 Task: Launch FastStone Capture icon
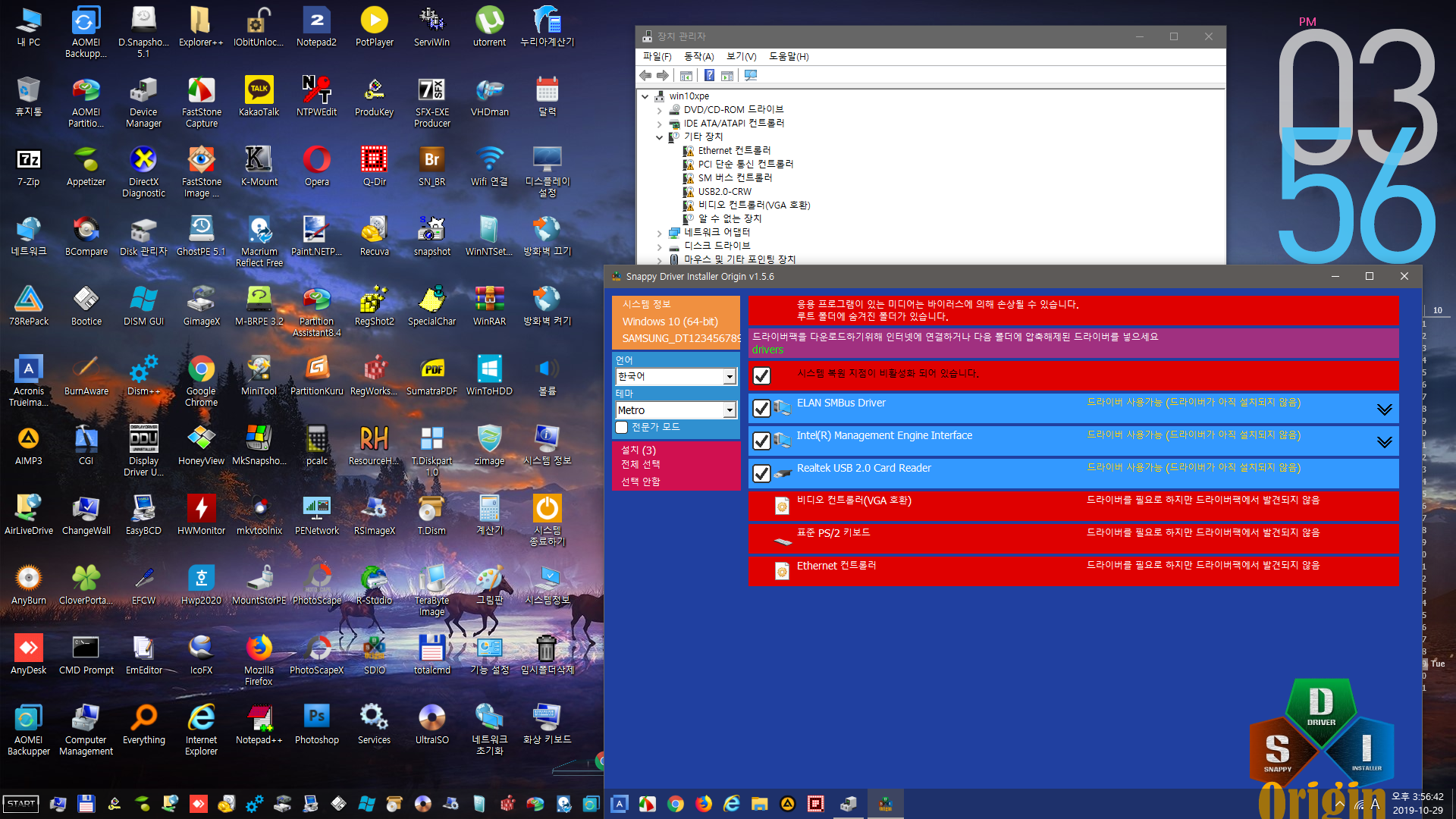coord(201,102)
